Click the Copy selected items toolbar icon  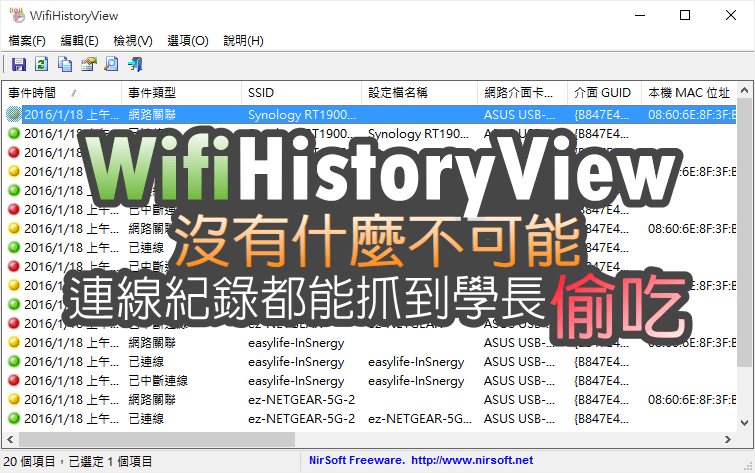[65, 64]
